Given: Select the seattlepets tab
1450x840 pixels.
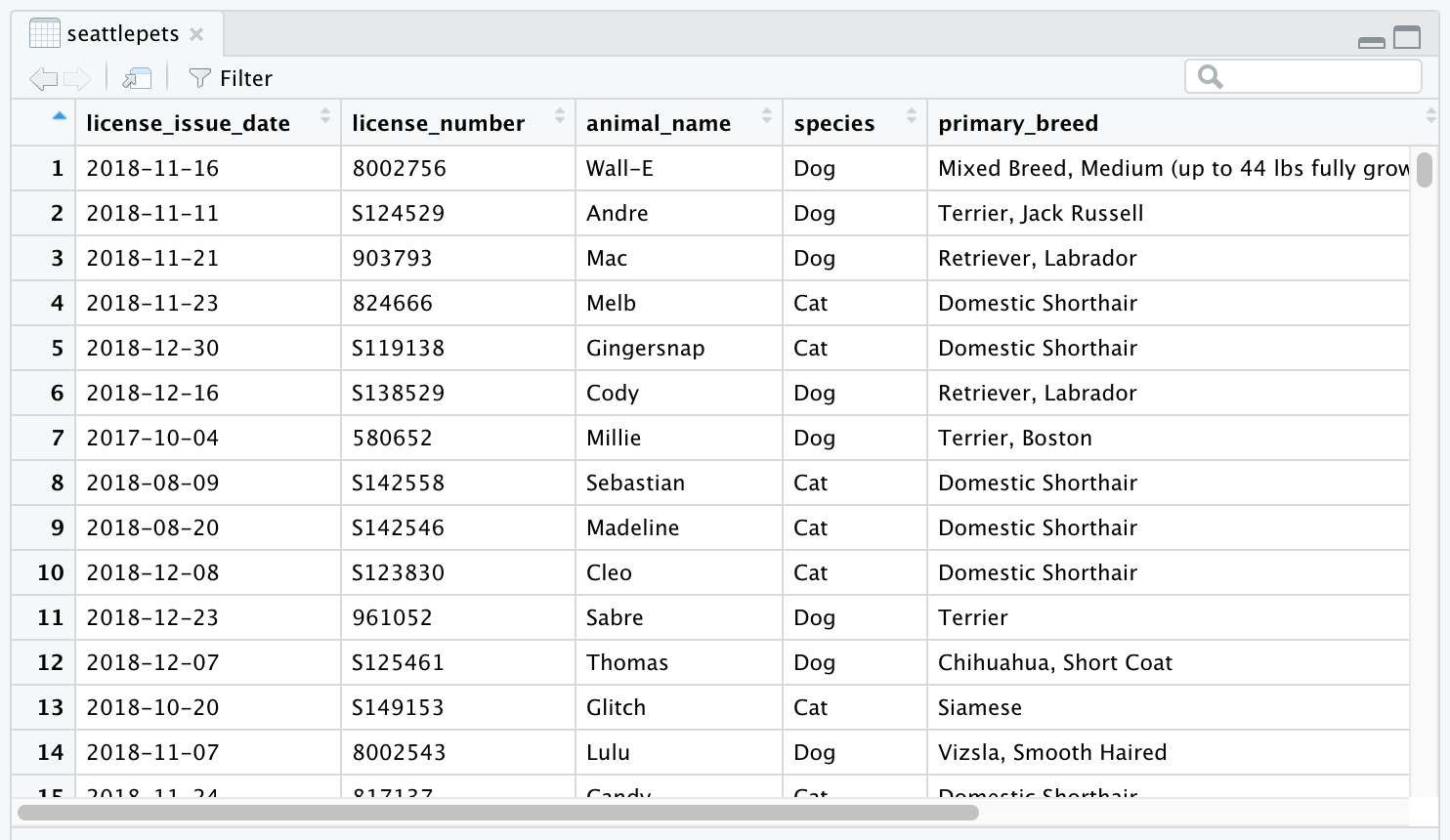Looking at the screenshot, I should [121, 31].
